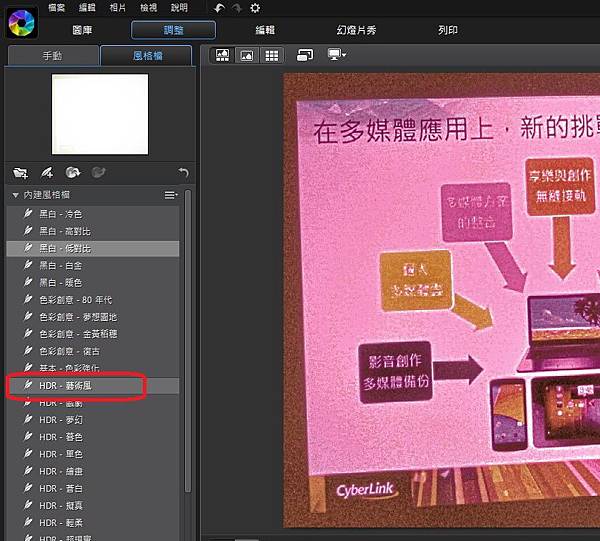The width and height of the screenshot is (600, 541).
Task: Open the 相片 menu
Action: [117, 7]
